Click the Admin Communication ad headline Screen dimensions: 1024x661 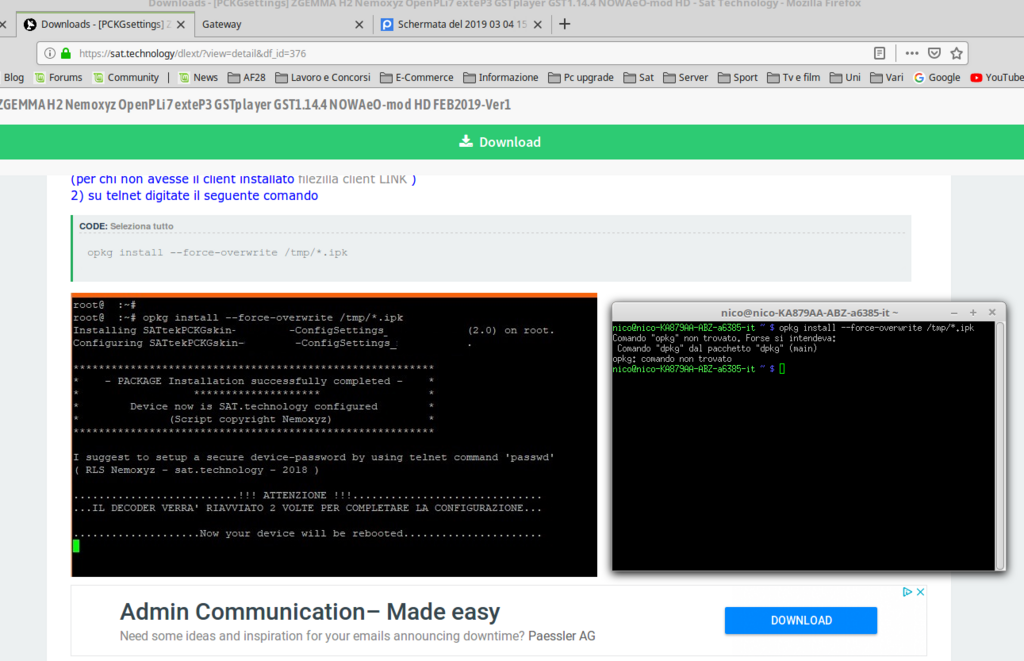tap(310, 612)
